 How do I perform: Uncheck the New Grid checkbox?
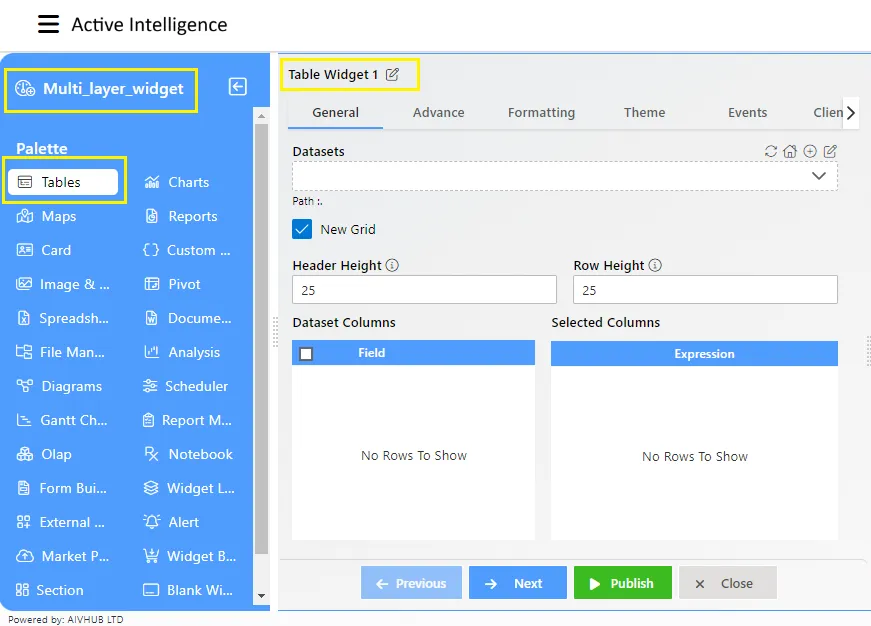pos(302,229)
